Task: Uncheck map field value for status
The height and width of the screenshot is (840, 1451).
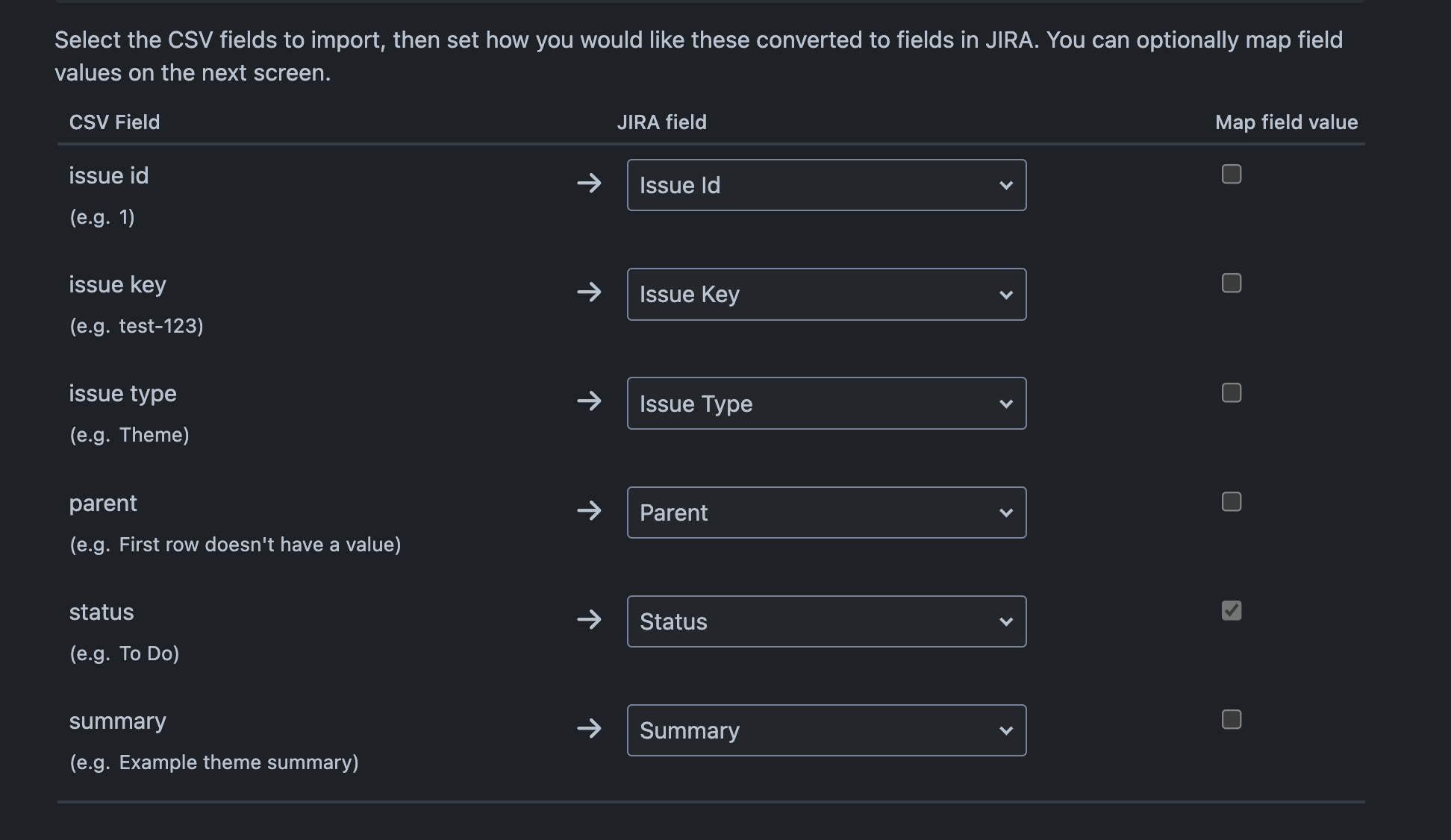Action: click(x=1231, y=611)
